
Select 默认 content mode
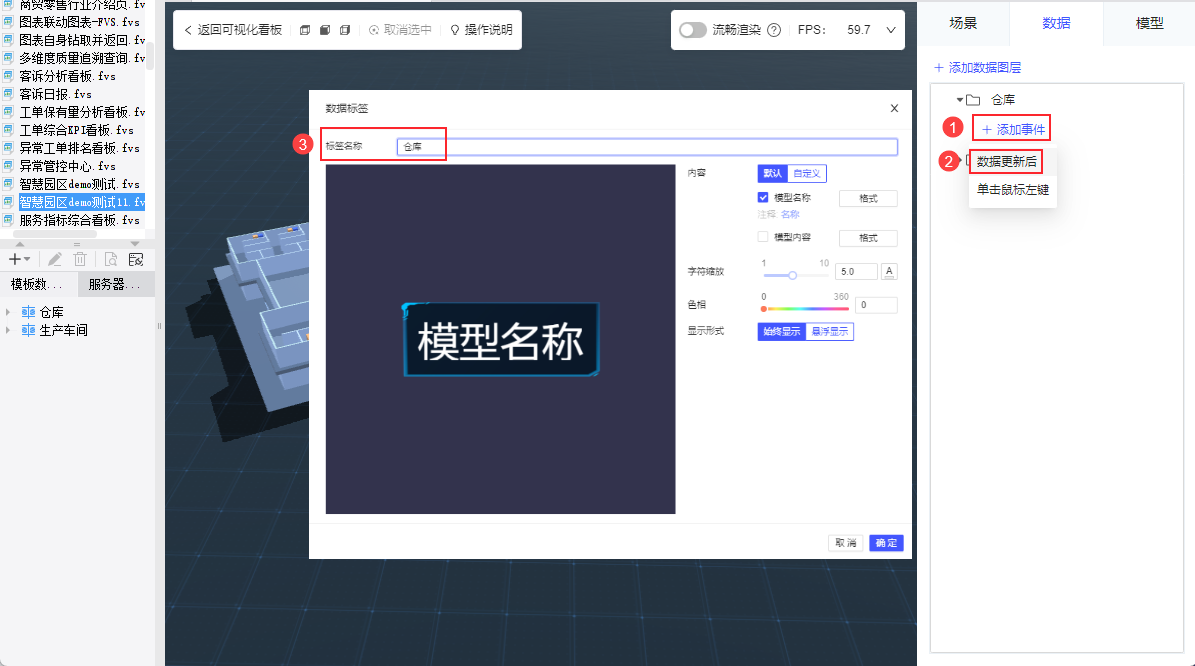pos(773,173)
